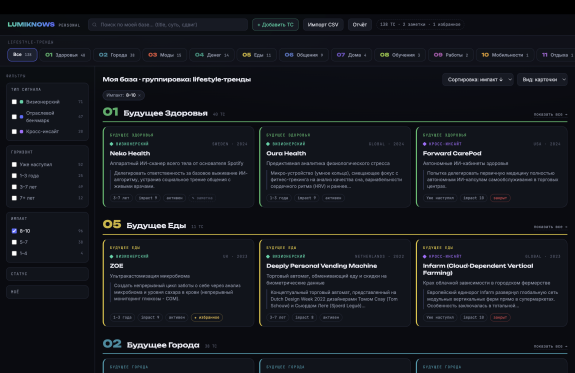Screen dimensions: 575x373
Task: Click the Neko Health заметка tag
Action: point(202,198)
